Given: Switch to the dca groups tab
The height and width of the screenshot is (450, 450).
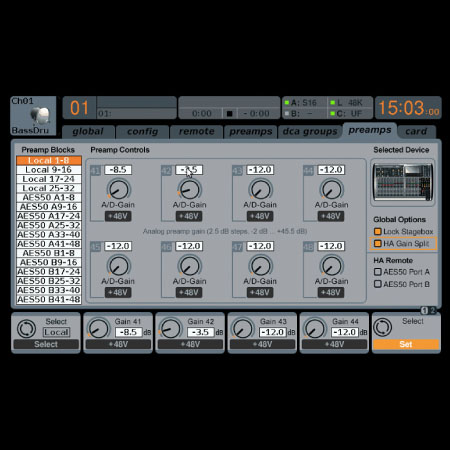Looking at the screenshot, I should point(310,132).
